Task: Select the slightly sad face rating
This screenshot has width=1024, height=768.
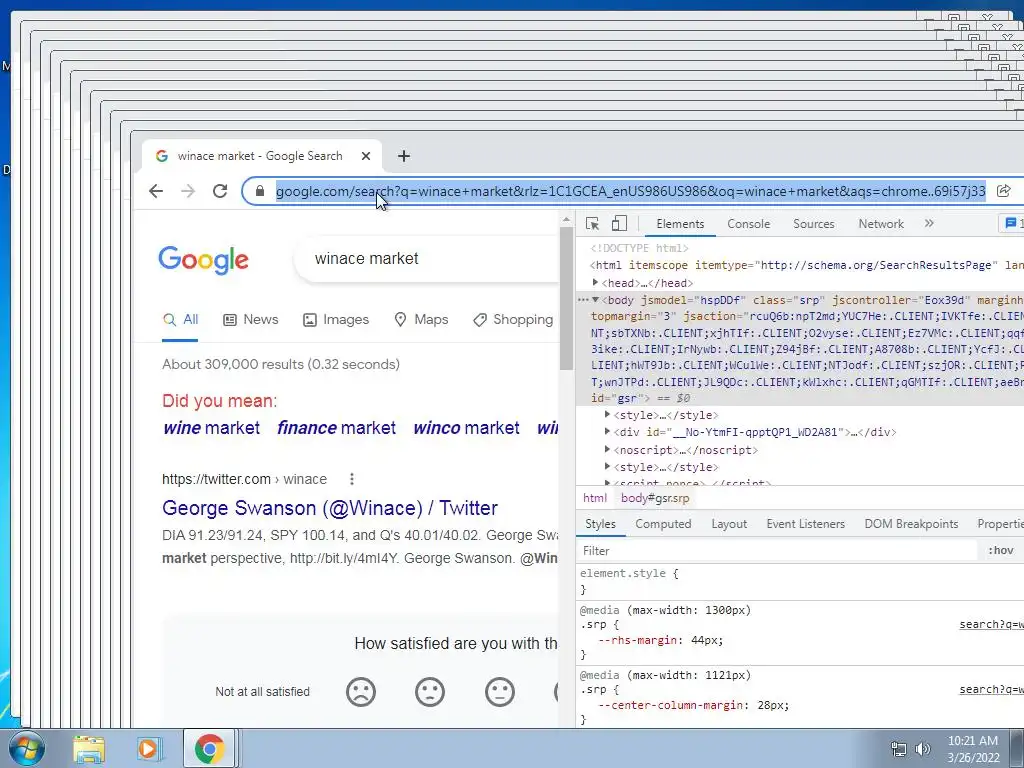Action: (430, 692)
